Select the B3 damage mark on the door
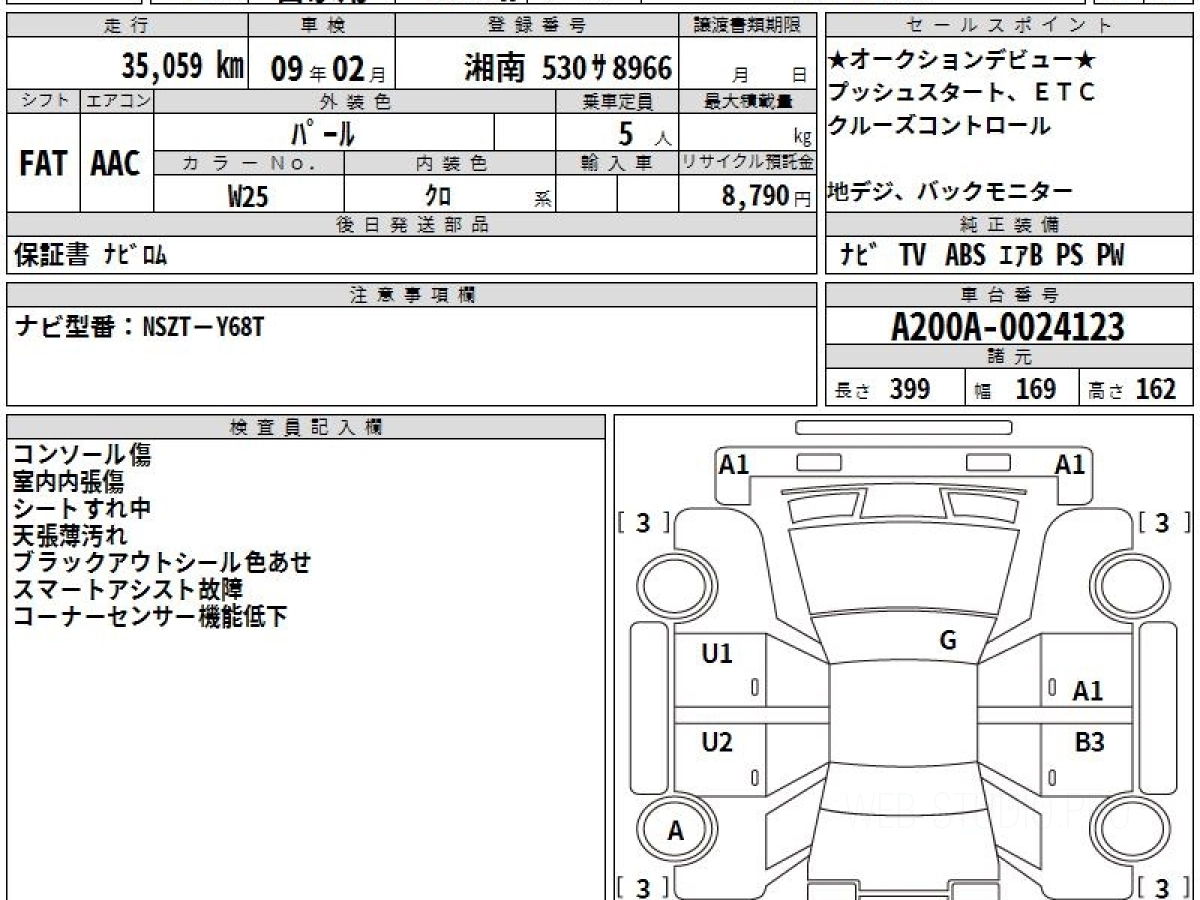This screenshot has width=1200, height=900. 1089,742
